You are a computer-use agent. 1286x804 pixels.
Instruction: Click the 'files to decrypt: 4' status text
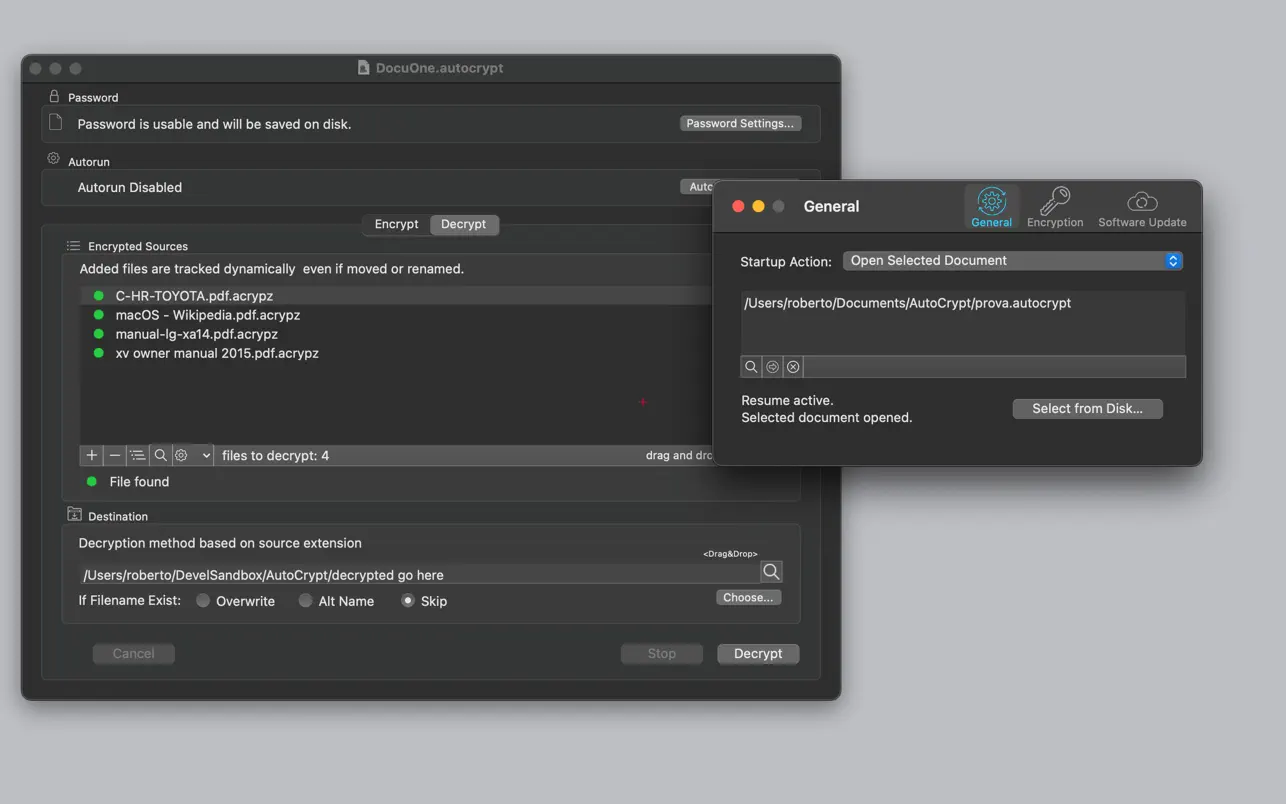coord(275,455)
